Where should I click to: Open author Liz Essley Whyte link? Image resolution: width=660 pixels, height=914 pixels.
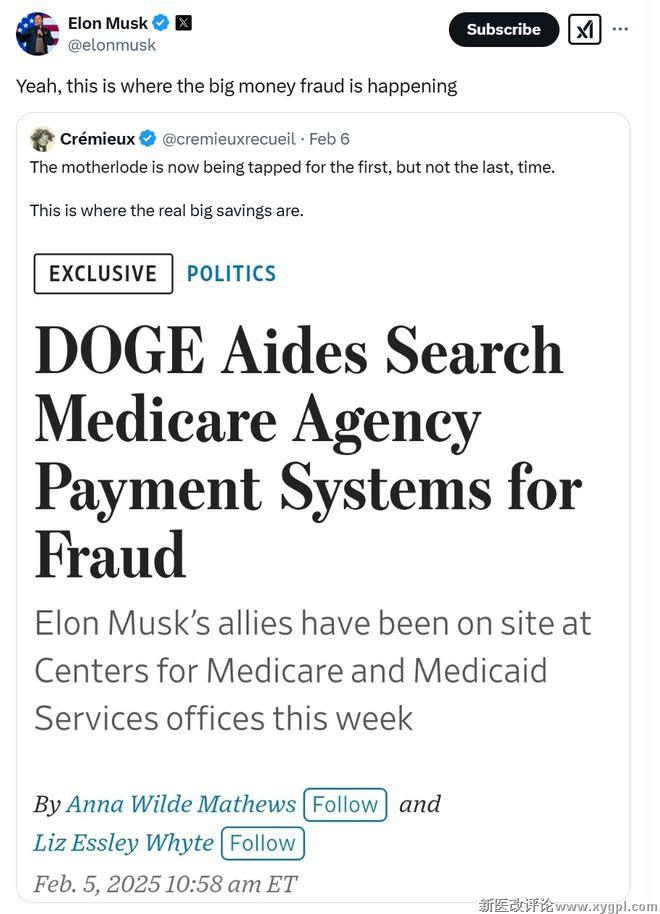click(124, 843)
